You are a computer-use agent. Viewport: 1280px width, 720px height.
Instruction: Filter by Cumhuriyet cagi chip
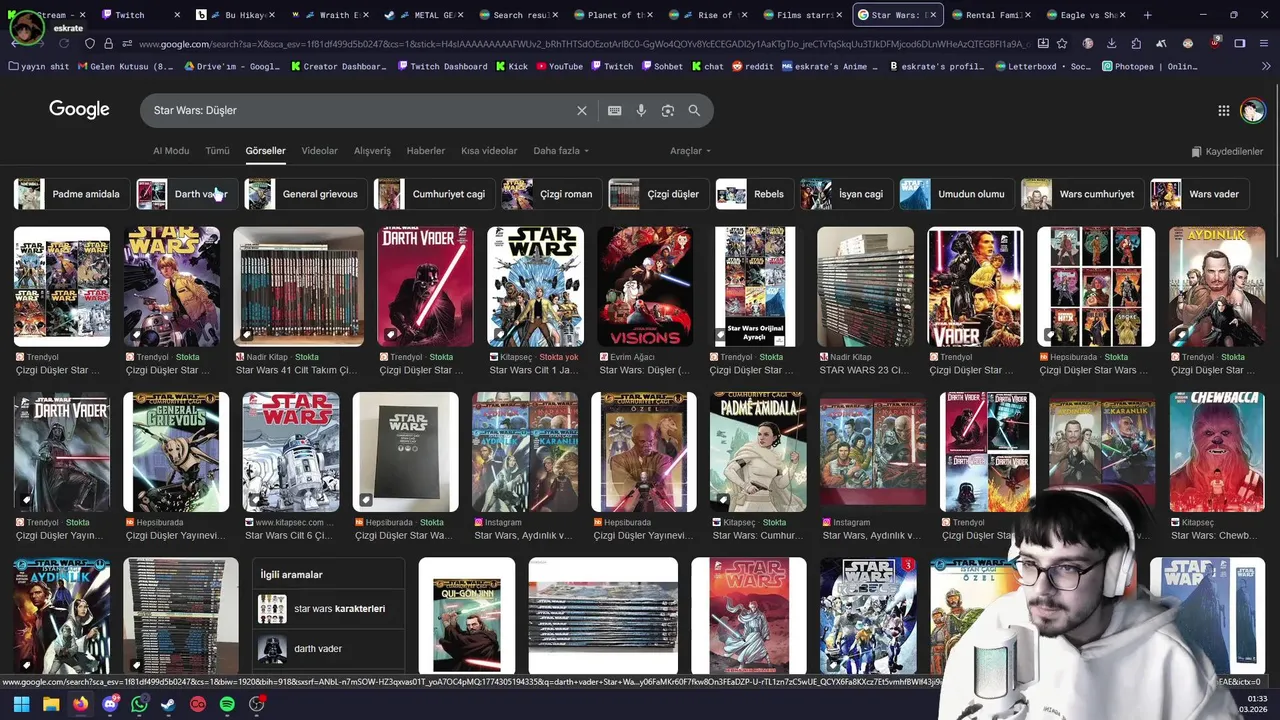(433, 194)
